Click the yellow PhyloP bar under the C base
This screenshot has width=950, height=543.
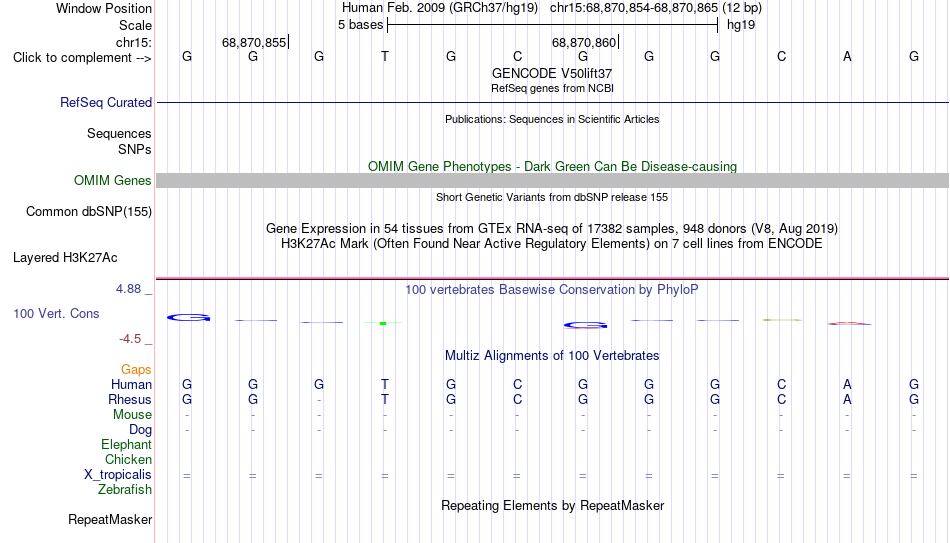coord(782,320)
